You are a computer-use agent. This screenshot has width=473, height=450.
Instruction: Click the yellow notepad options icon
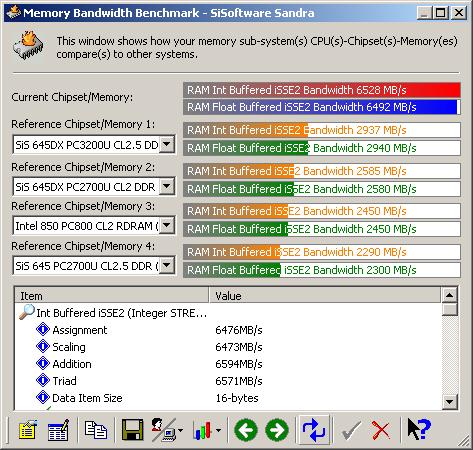coord(27,430)
